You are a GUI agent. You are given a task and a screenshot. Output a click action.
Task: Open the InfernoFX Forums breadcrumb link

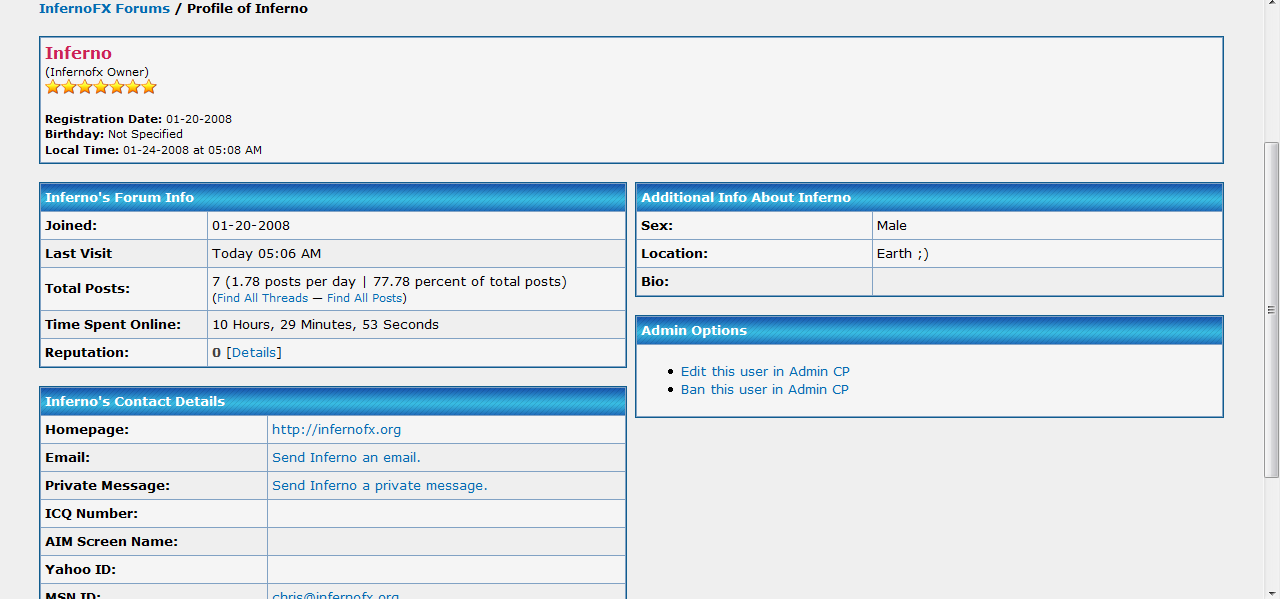point(104,9)
